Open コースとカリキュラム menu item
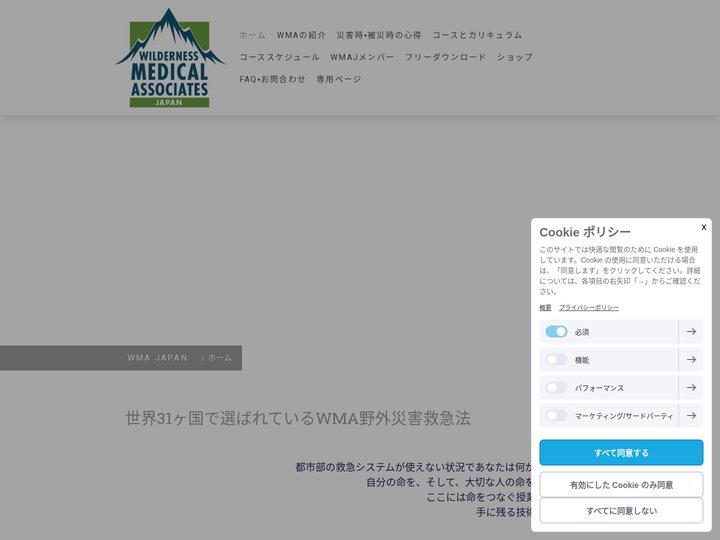Image resolution: width=720 pixels, height=540 pixels. click(477, 35)
